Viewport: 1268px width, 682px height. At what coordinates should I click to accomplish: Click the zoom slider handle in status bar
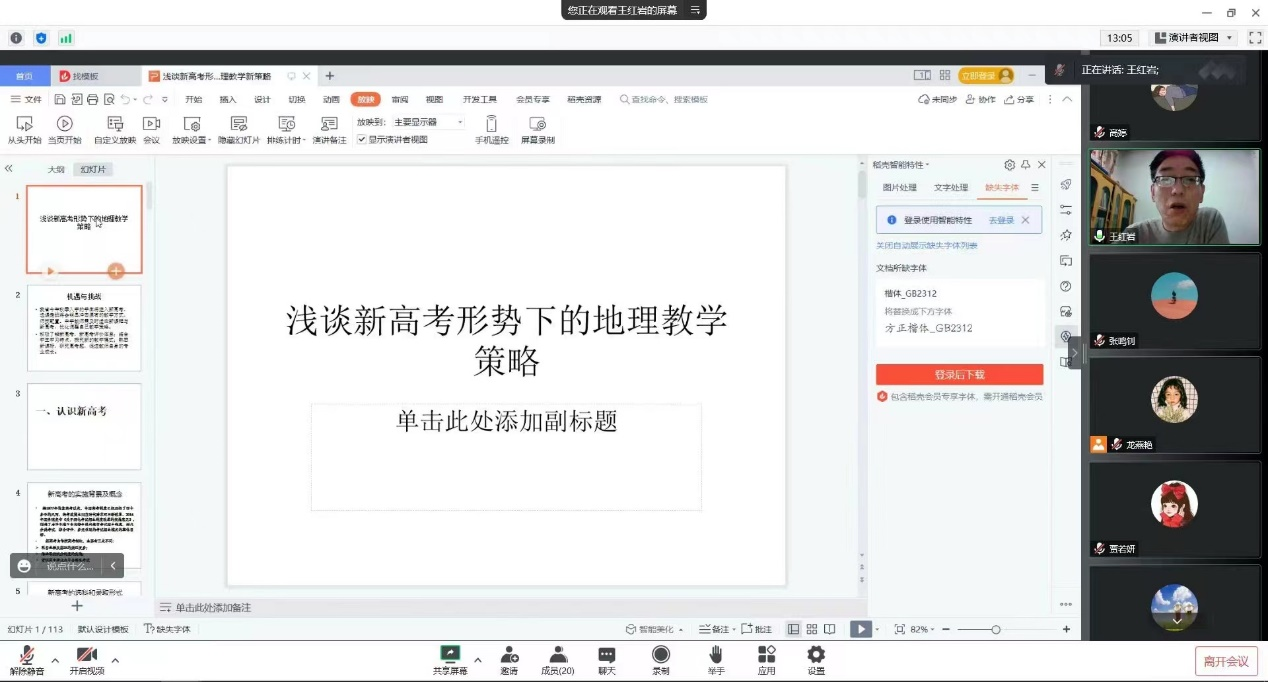click(x=996, y=629)
